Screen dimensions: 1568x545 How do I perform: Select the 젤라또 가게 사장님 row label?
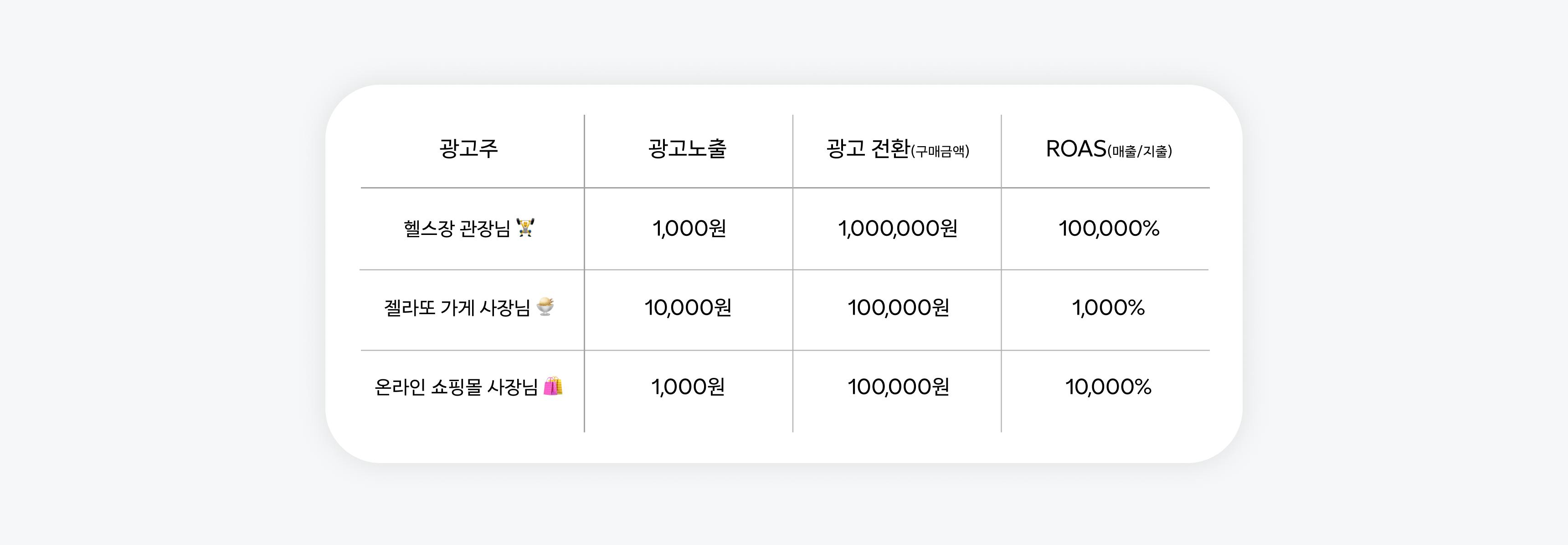click(457, 308)
